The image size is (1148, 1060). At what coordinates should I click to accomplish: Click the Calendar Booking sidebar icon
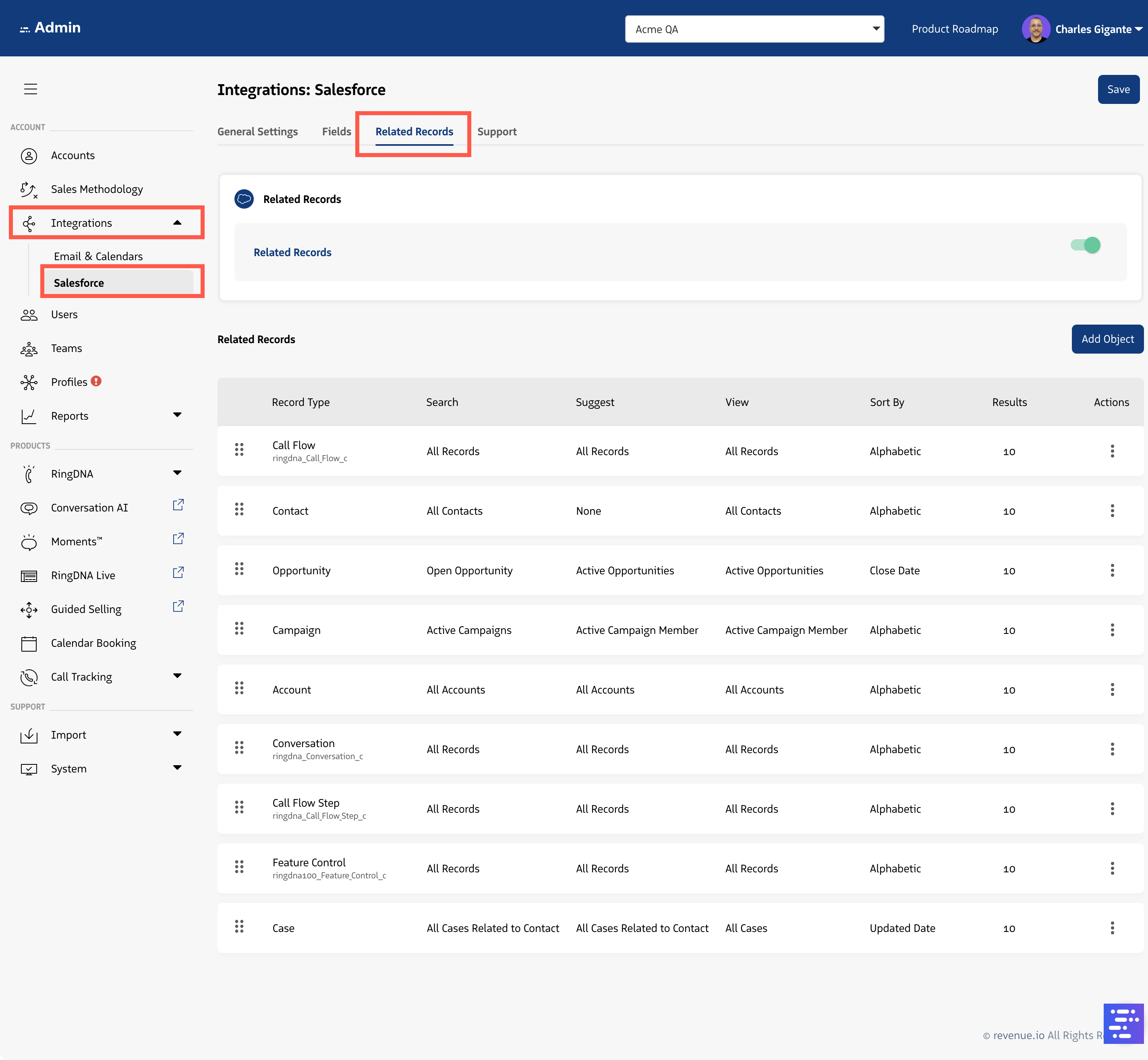pos(29,644)
